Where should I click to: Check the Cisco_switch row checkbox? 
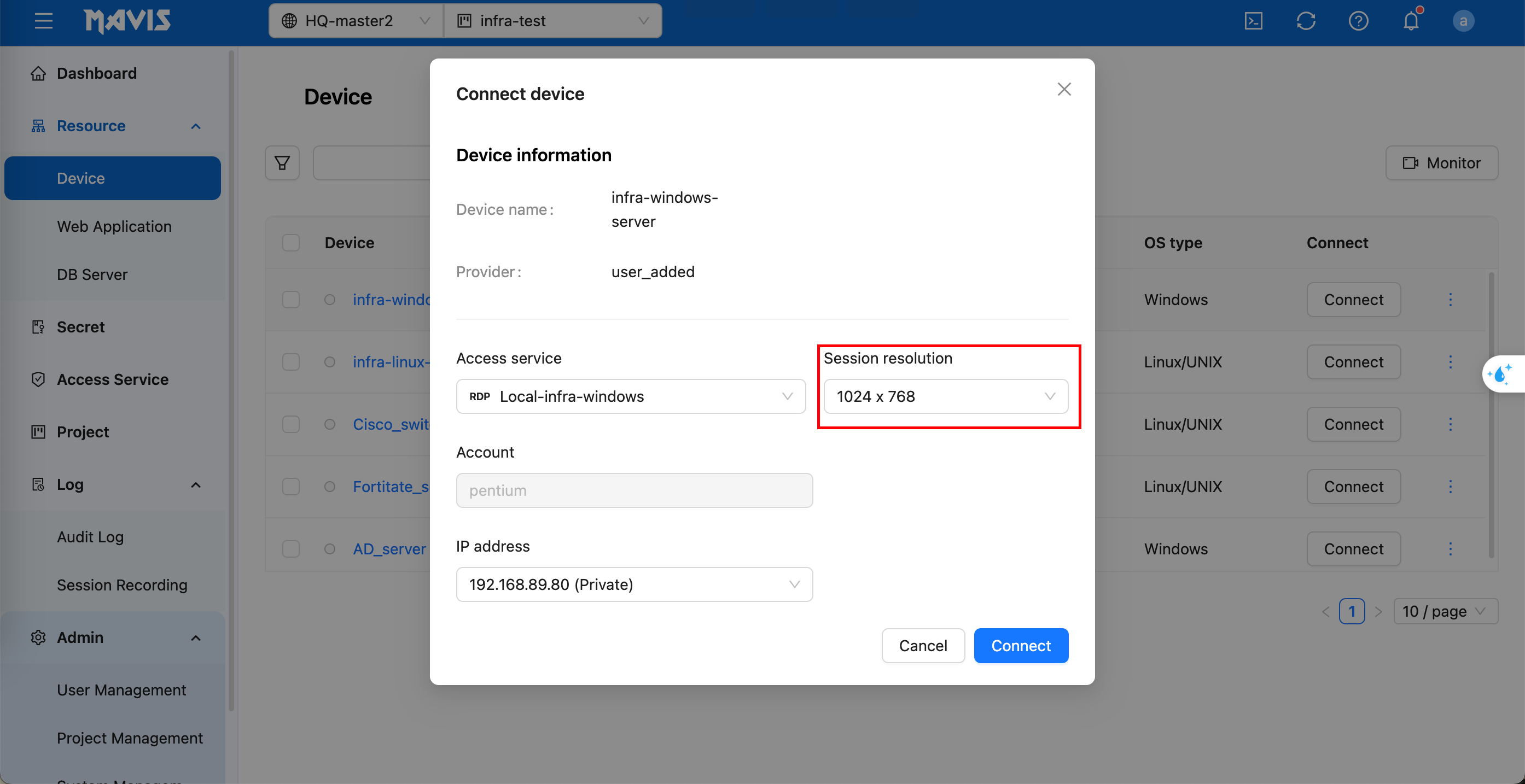click(x=290, y=424)
